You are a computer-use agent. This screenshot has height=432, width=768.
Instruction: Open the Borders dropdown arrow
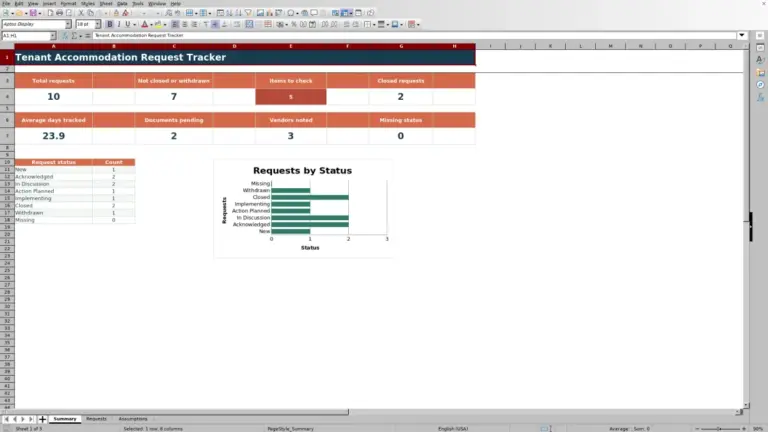(x=374, y=24)
